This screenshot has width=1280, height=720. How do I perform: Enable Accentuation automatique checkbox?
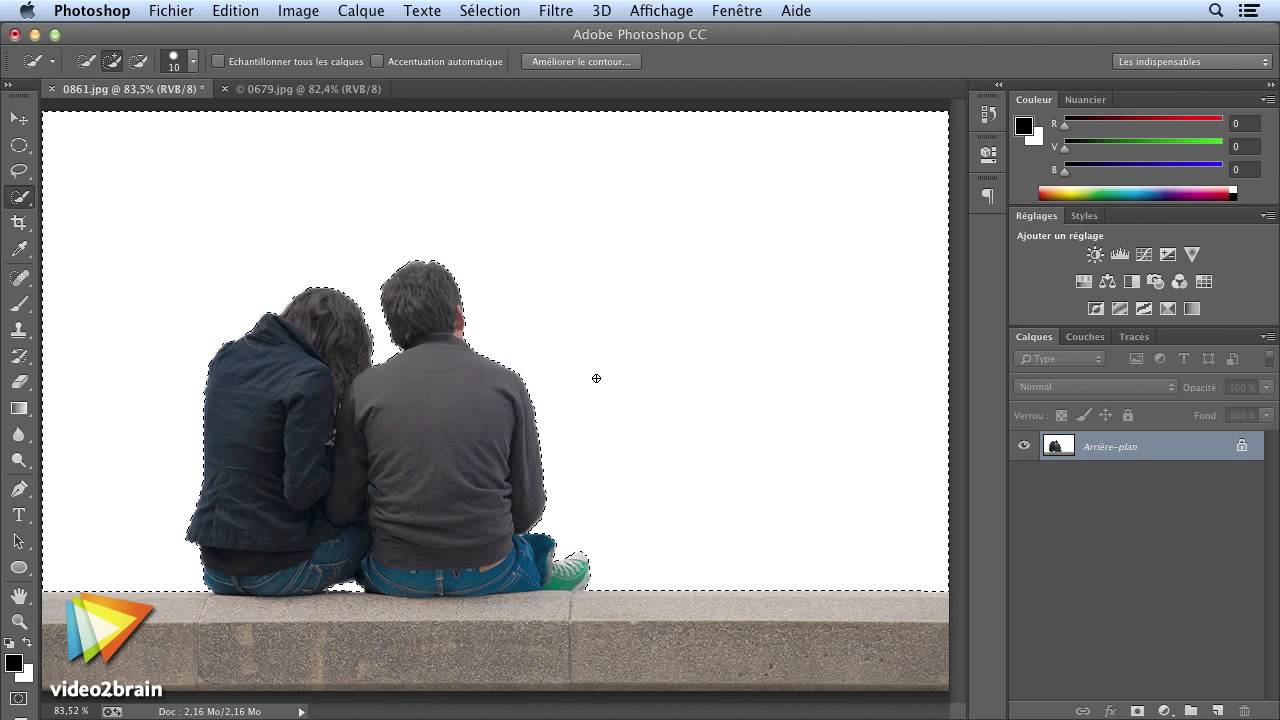[x=377, y=61]
